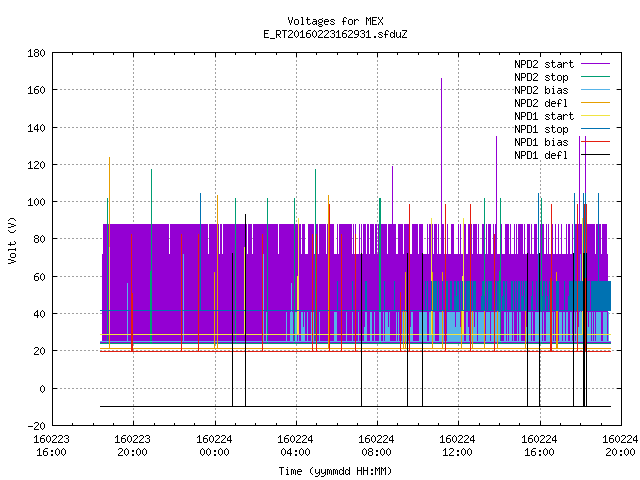Click the 160224 12:00 x-axis tick label

click(457, 446)
